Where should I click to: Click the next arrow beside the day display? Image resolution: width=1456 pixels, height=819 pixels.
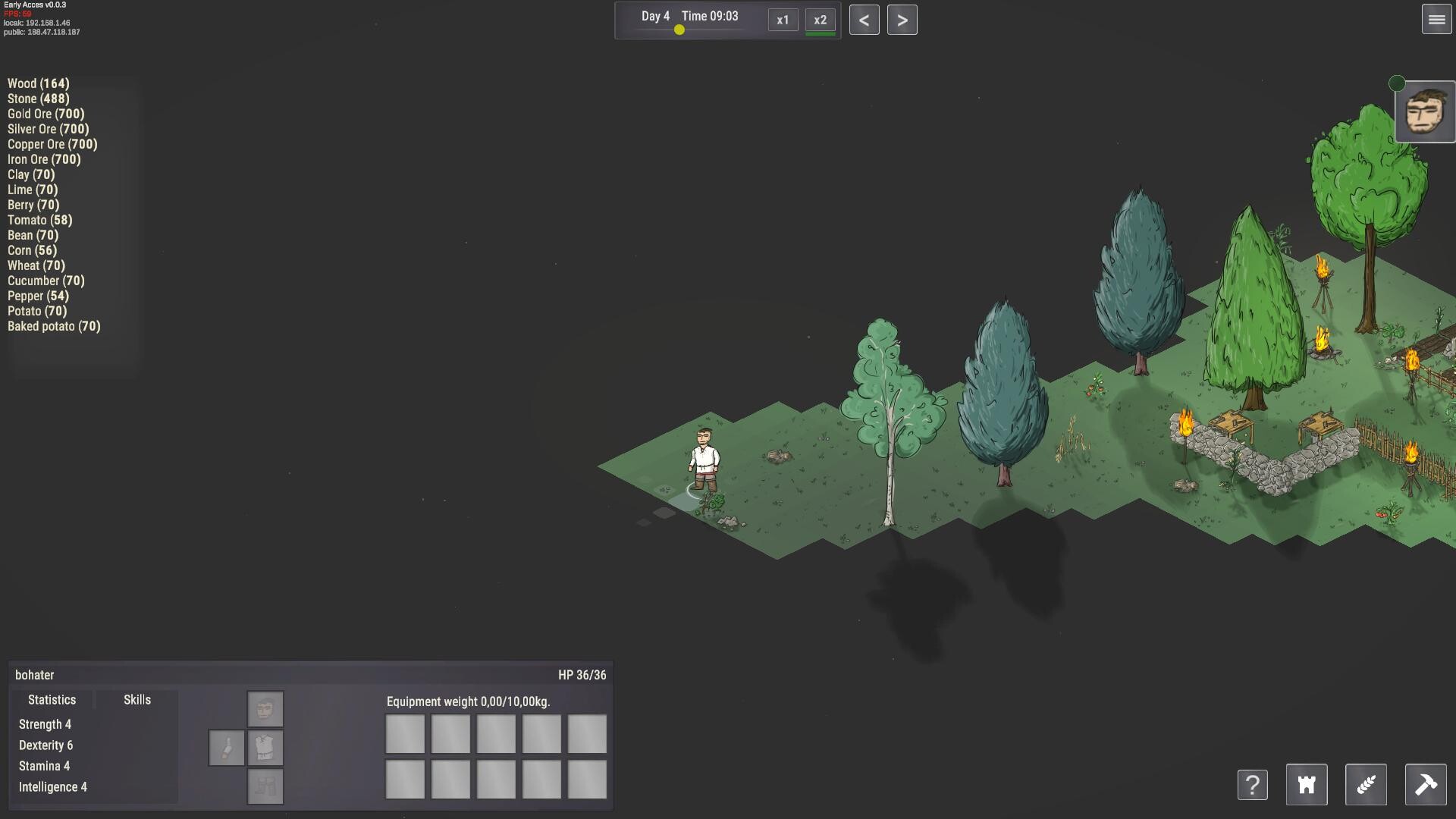pyautogui.click(x=903, y=19)
